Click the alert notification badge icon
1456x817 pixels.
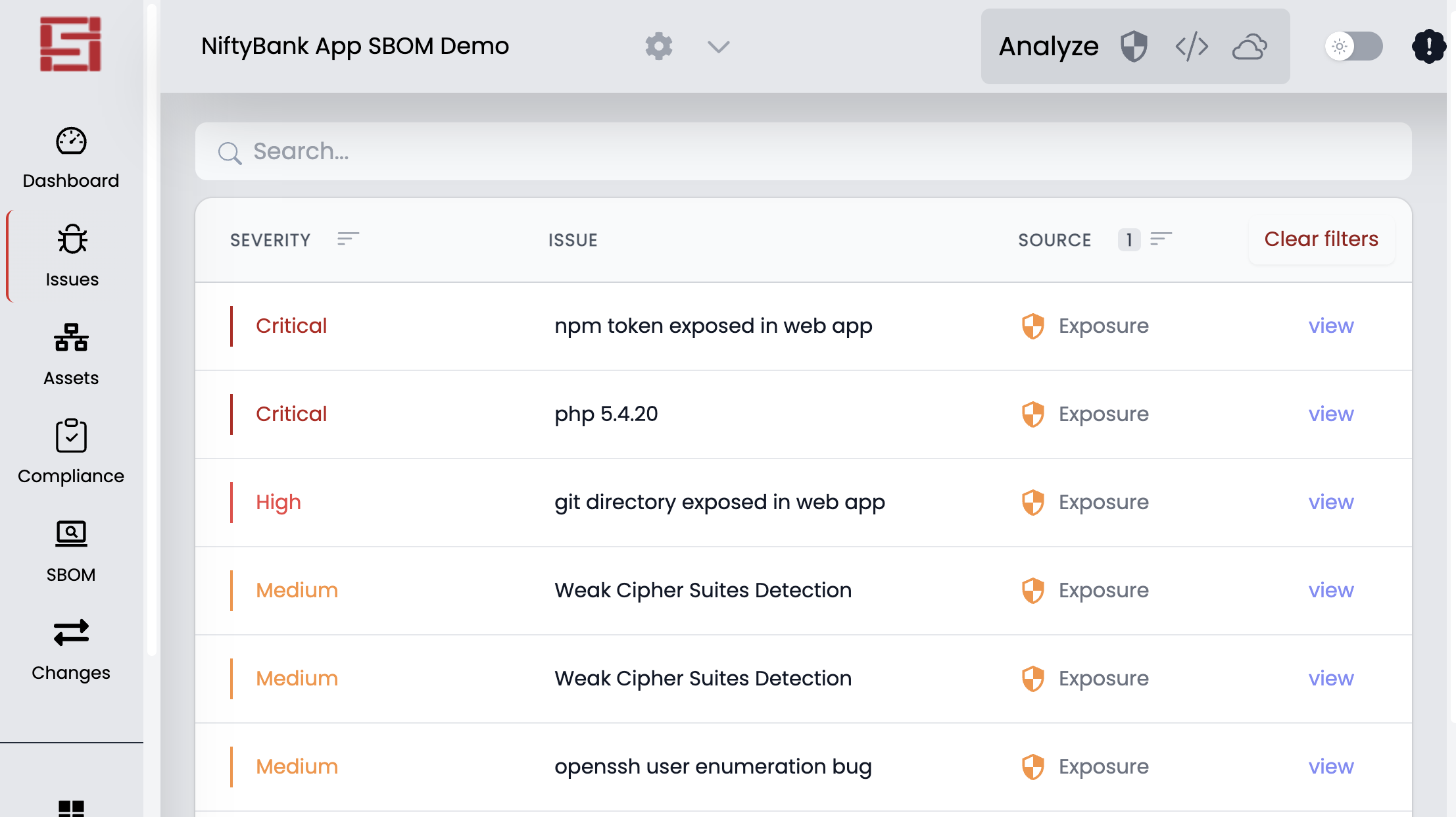click(1428, 47)
